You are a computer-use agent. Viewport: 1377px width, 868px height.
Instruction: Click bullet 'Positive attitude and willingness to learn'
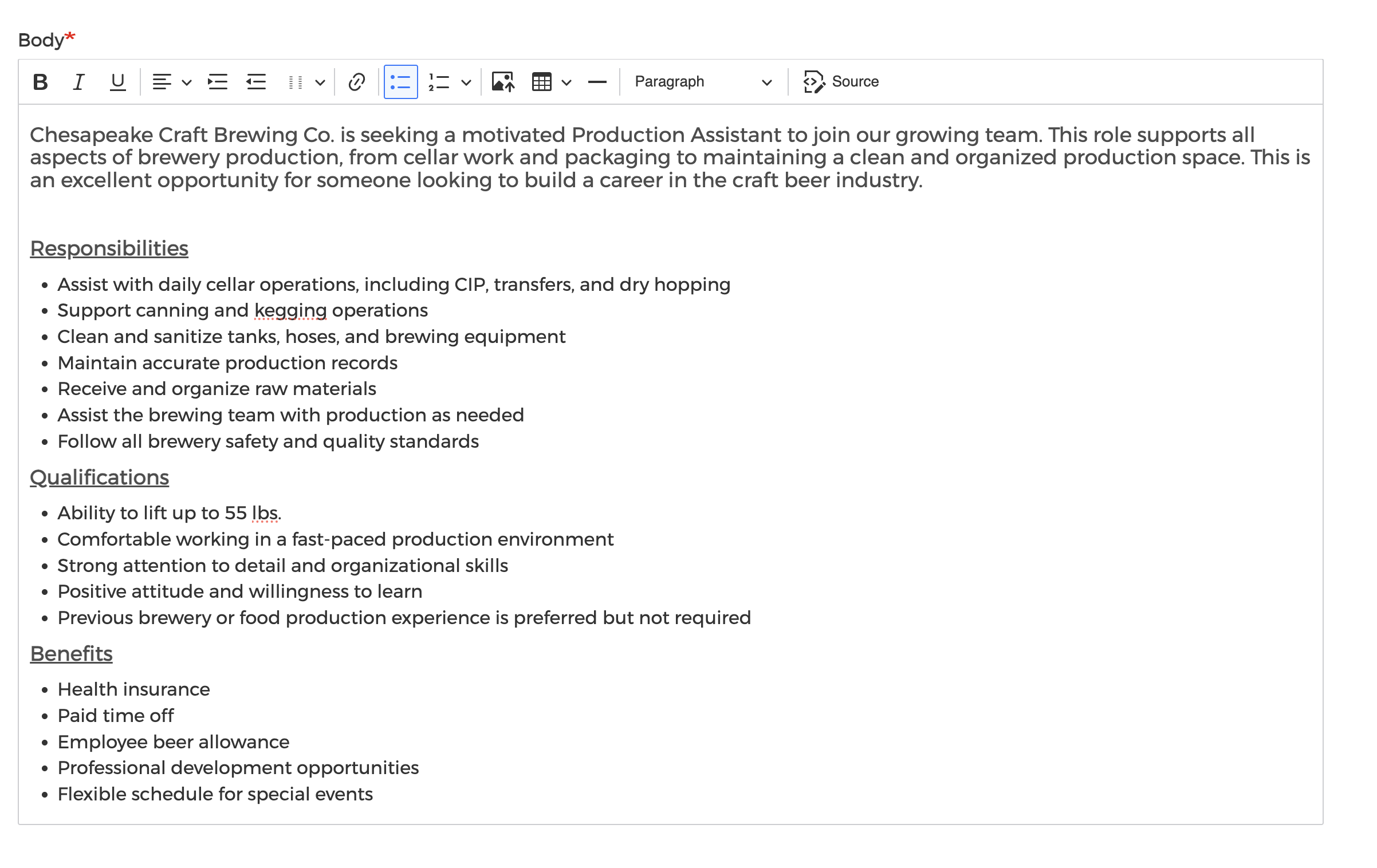(240, 591)
